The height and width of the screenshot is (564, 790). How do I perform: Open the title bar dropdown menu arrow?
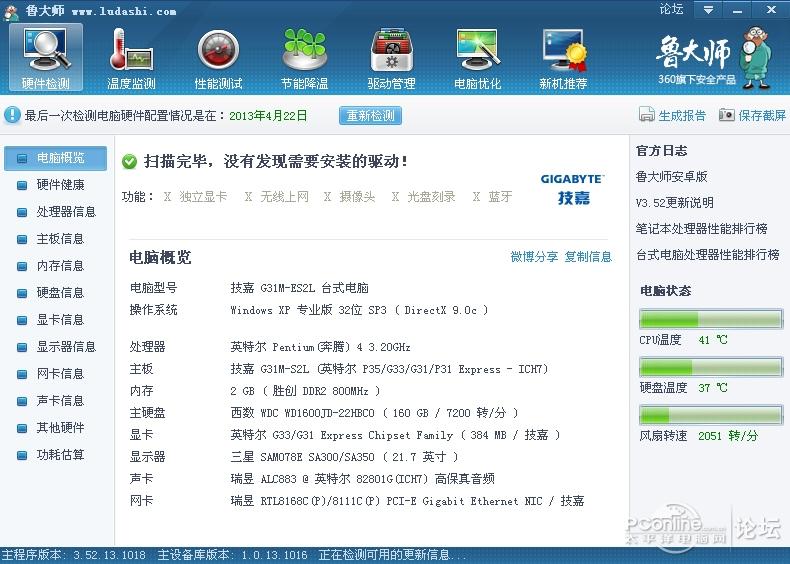[x=708, y=10]
